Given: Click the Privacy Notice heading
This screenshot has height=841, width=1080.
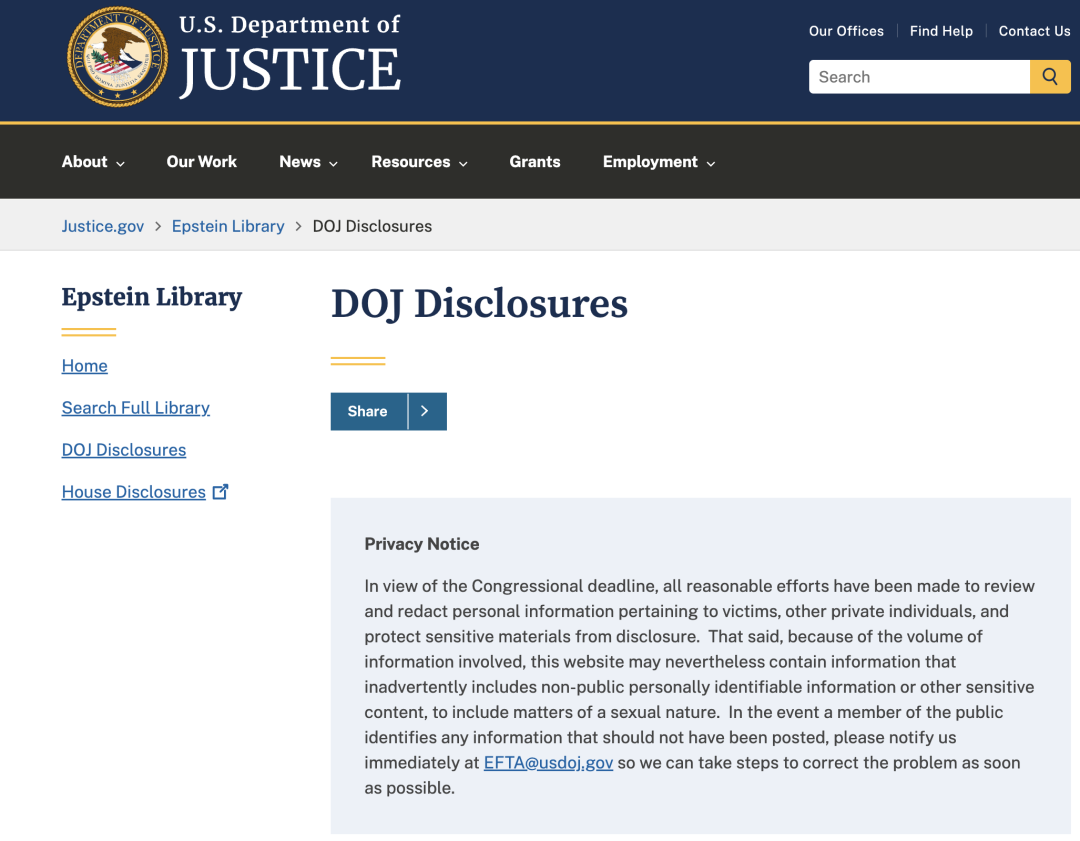Looking at the screenshot, I should coord(422,544).
